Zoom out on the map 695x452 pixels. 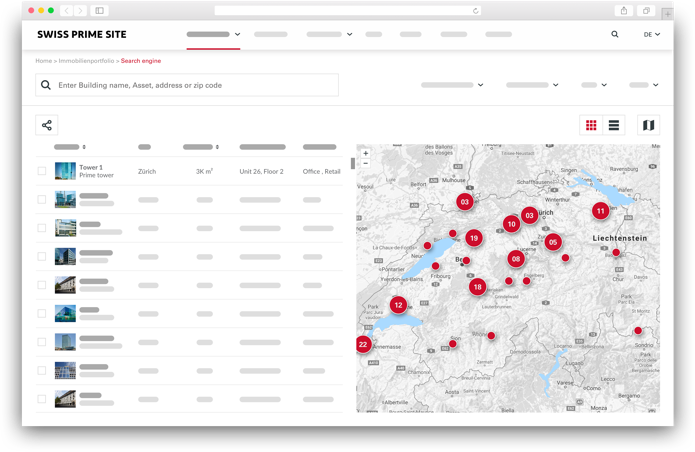pos(366,163)
